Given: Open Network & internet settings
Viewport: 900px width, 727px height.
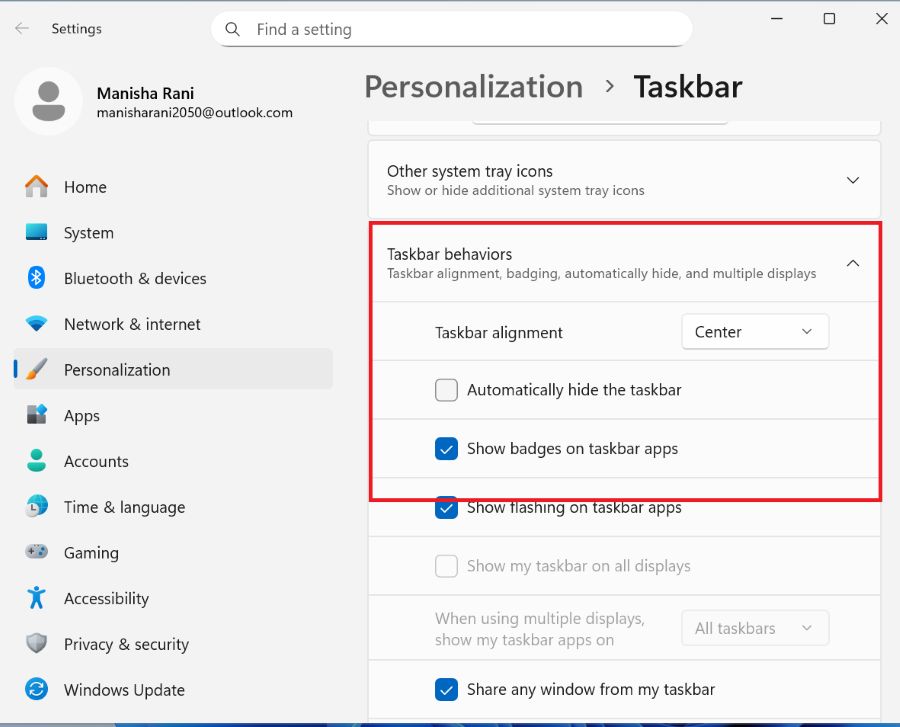Looking at the screenshot, I should click(x=133, y=324).
